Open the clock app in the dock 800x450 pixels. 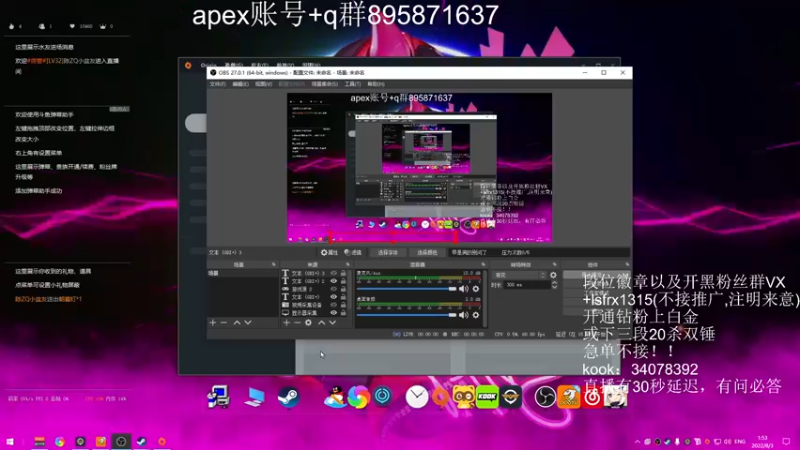pos(417,397)
